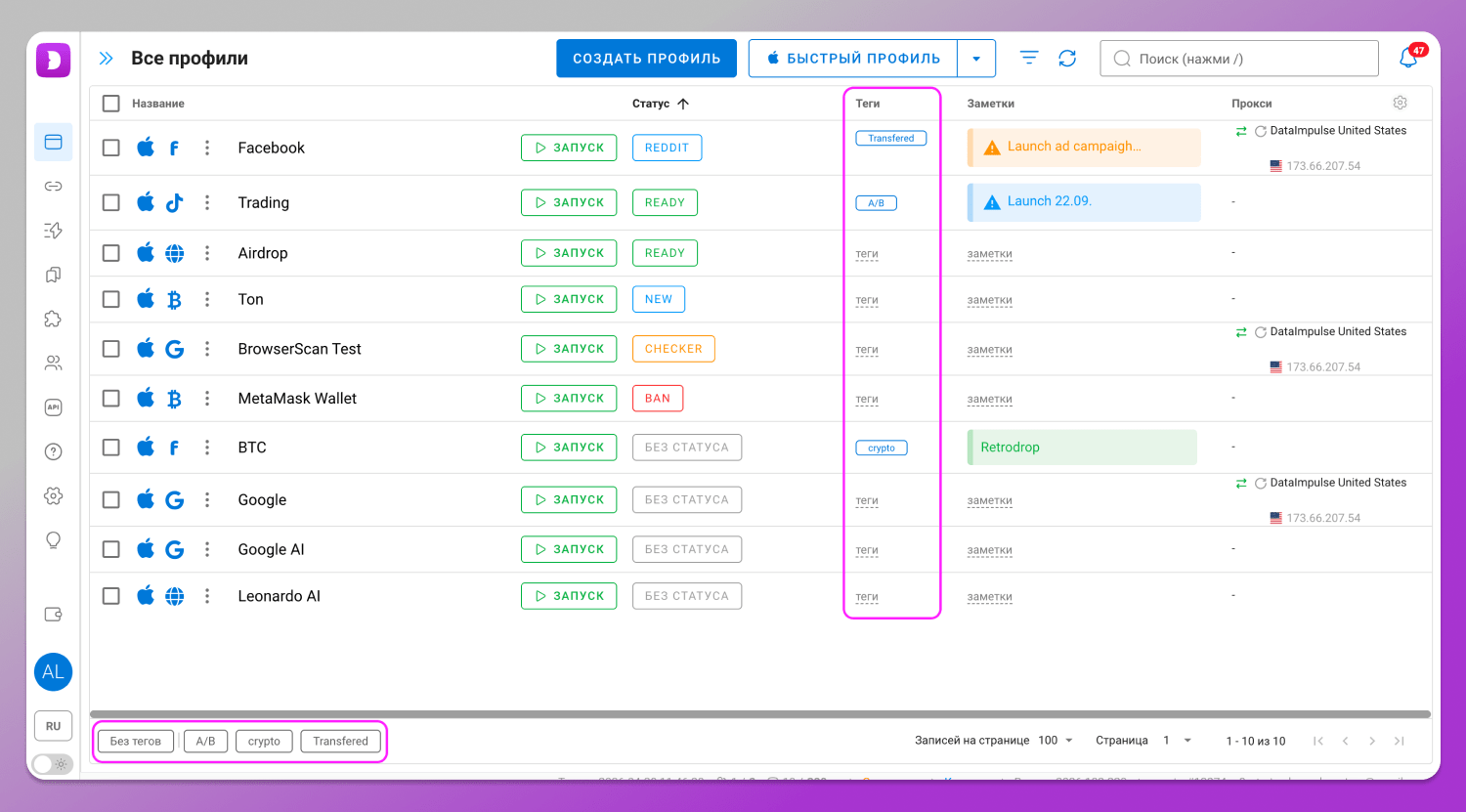Open table column settings gear
Viewport: 1466px width, 812px height.
1400,103
